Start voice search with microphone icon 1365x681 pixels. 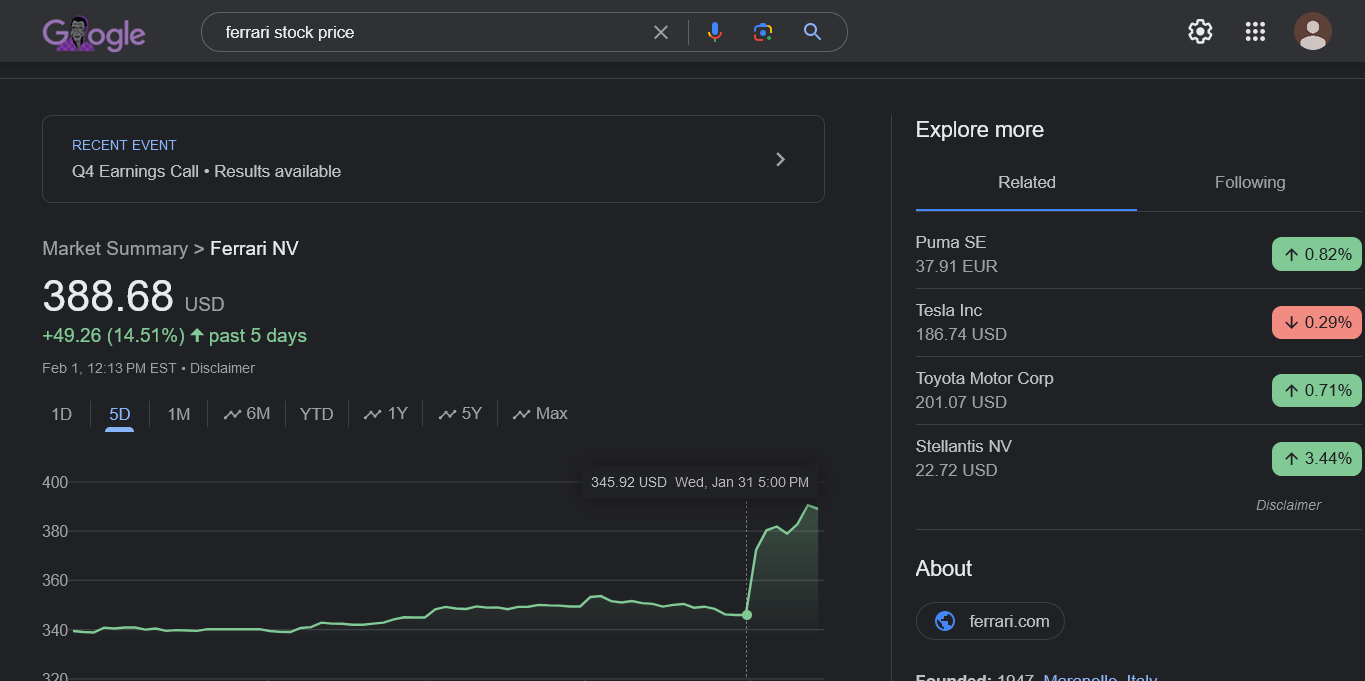(x=714, y=32)
